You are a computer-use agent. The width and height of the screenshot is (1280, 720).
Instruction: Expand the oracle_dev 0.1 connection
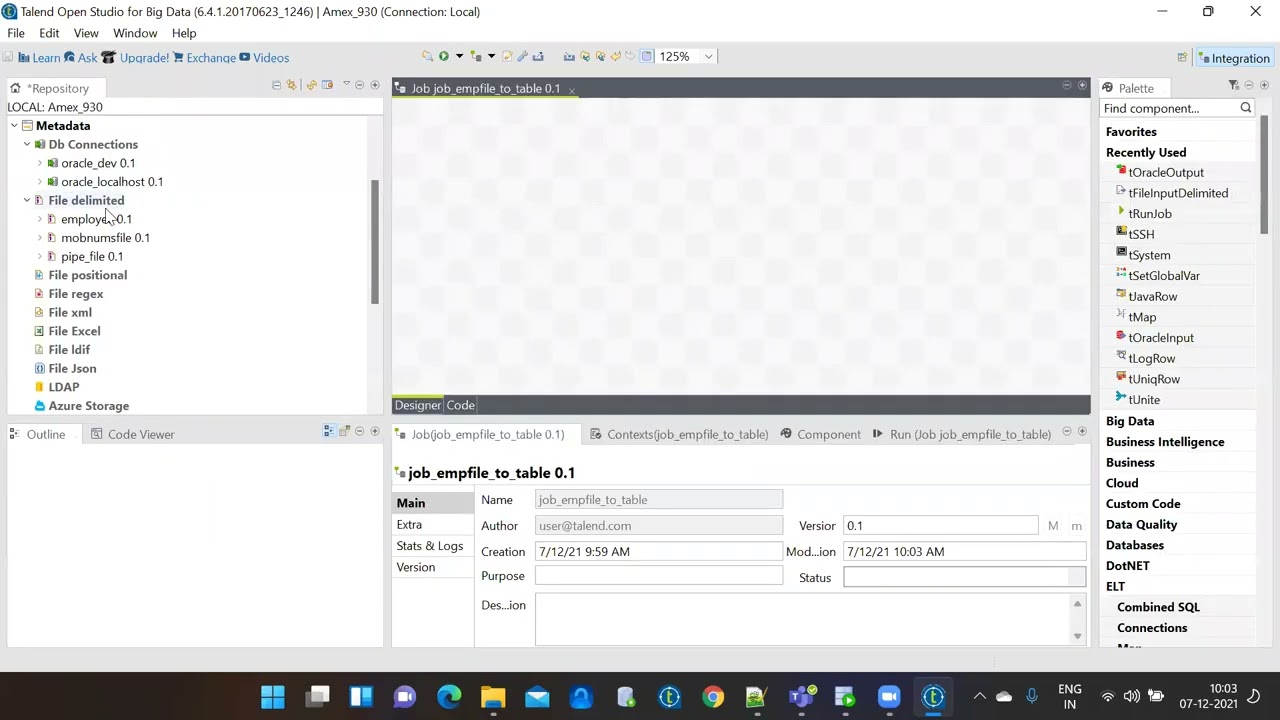click(x=40, y=163)
